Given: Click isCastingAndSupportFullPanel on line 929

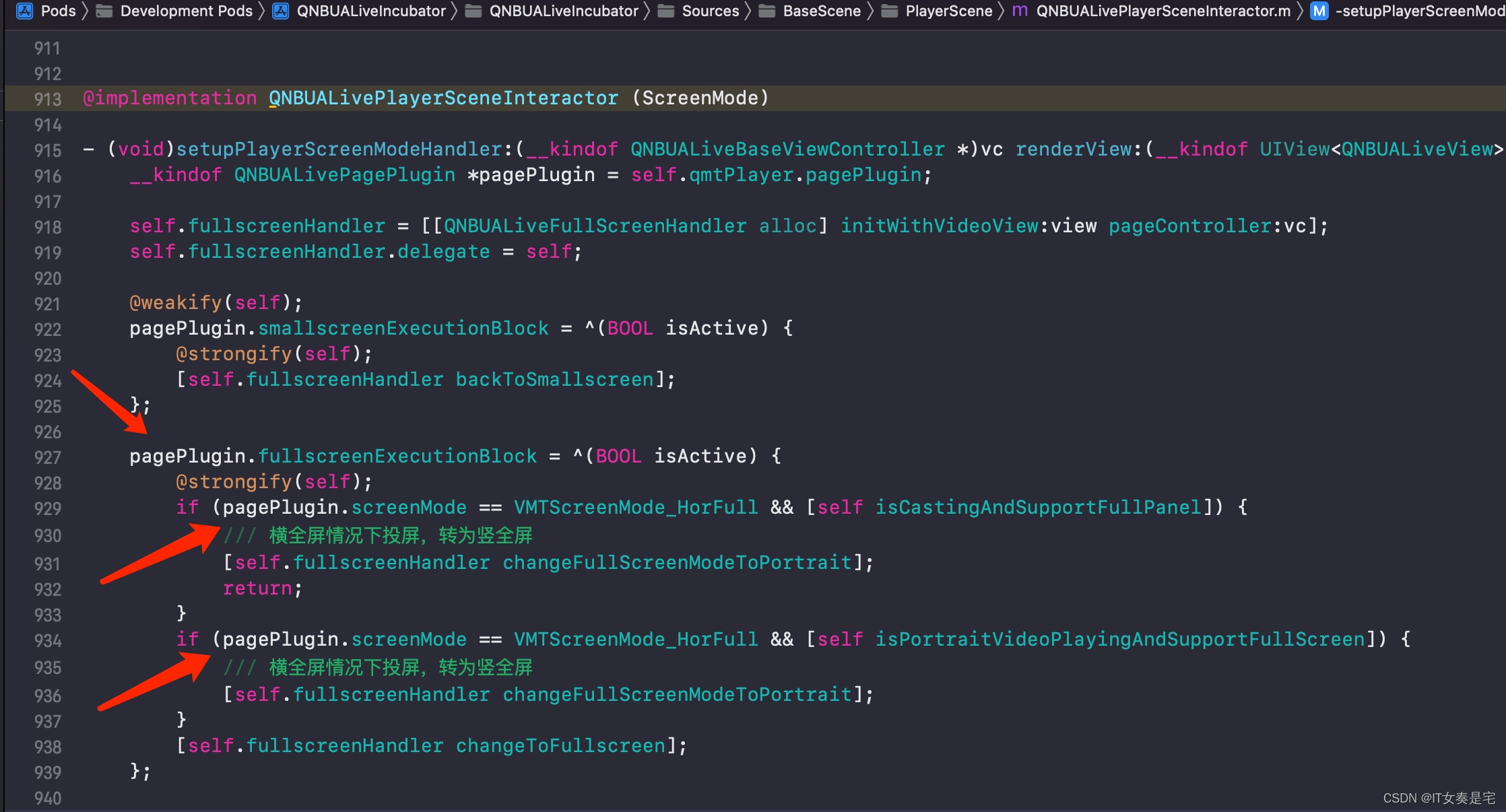Looking at the screenshot, I should pos(1038,507).
